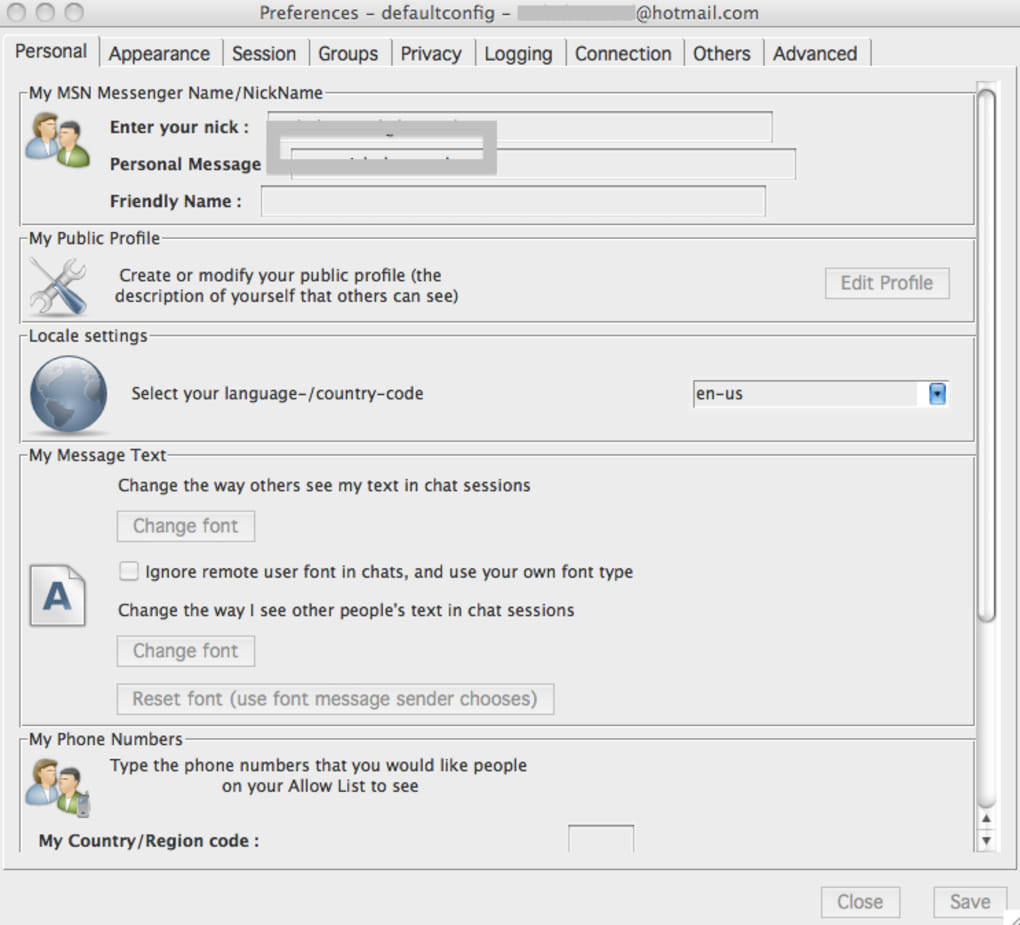Switch to the Appearance tab
The width and height of the screenshot is (1020, 925).
pos(159,53)
